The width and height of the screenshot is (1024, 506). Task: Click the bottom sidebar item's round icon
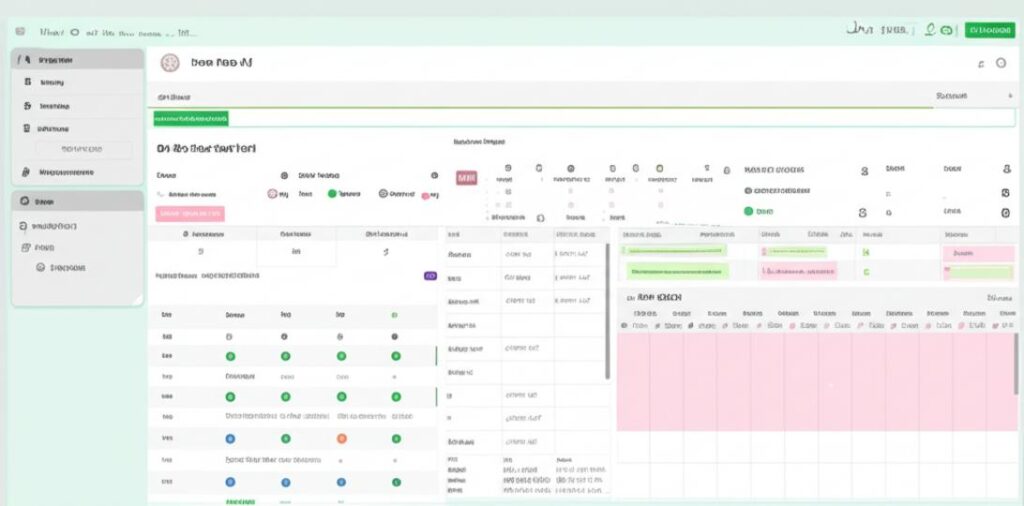[41, 268]
